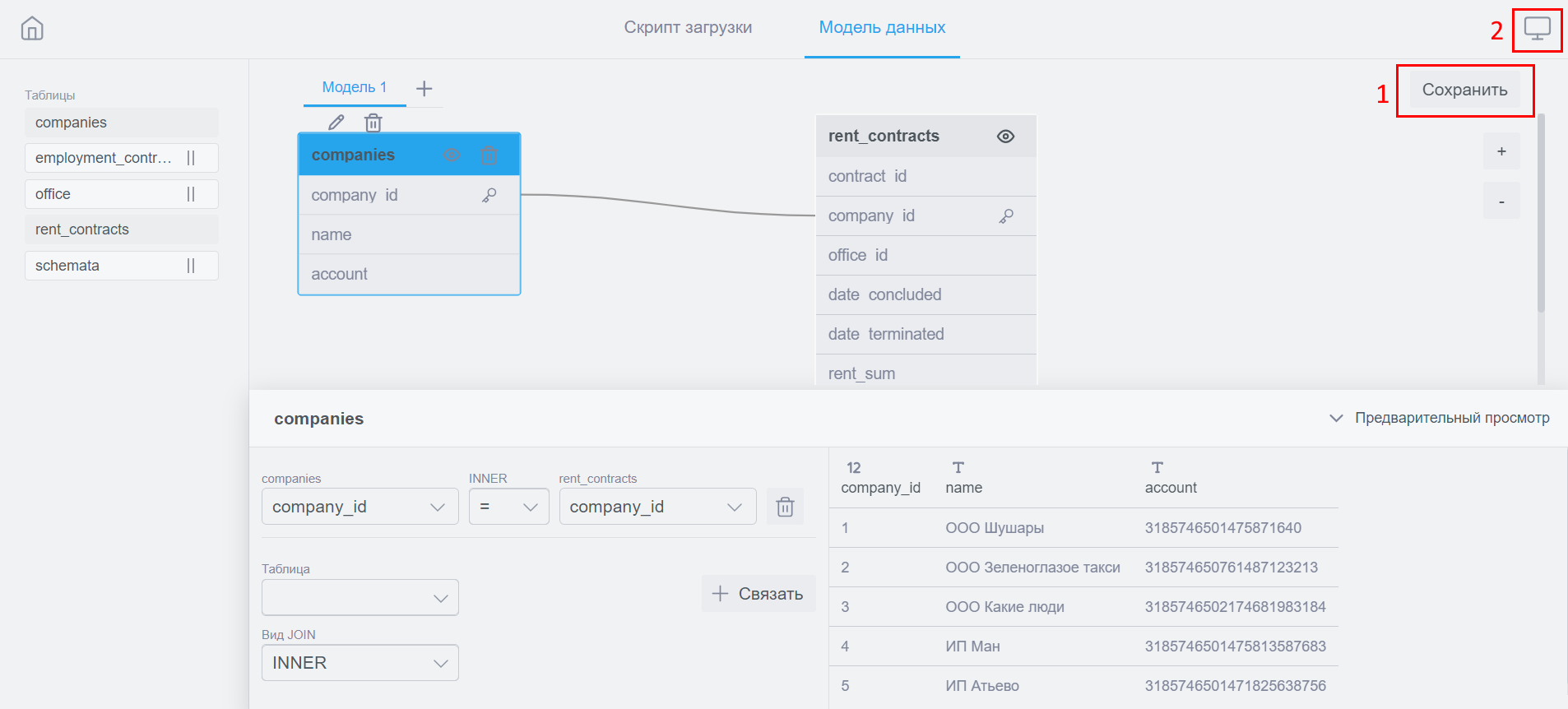Image resolution: width=1568 pixels, height=709 pixels.
Task: Toggle visibility of rent_contracts table
Action: 1005,137
